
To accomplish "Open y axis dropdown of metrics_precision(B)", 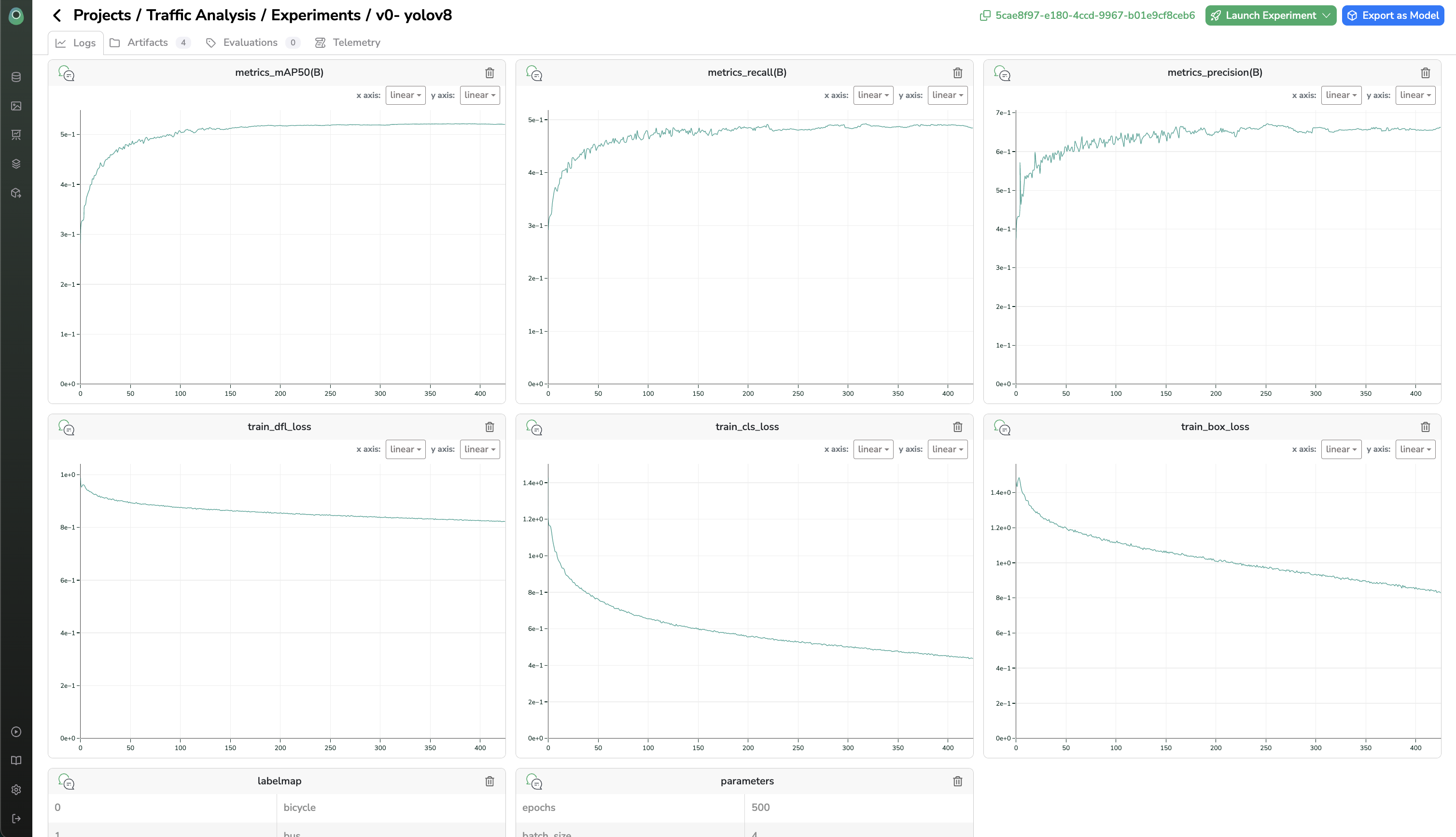I will pos(1414,96).
